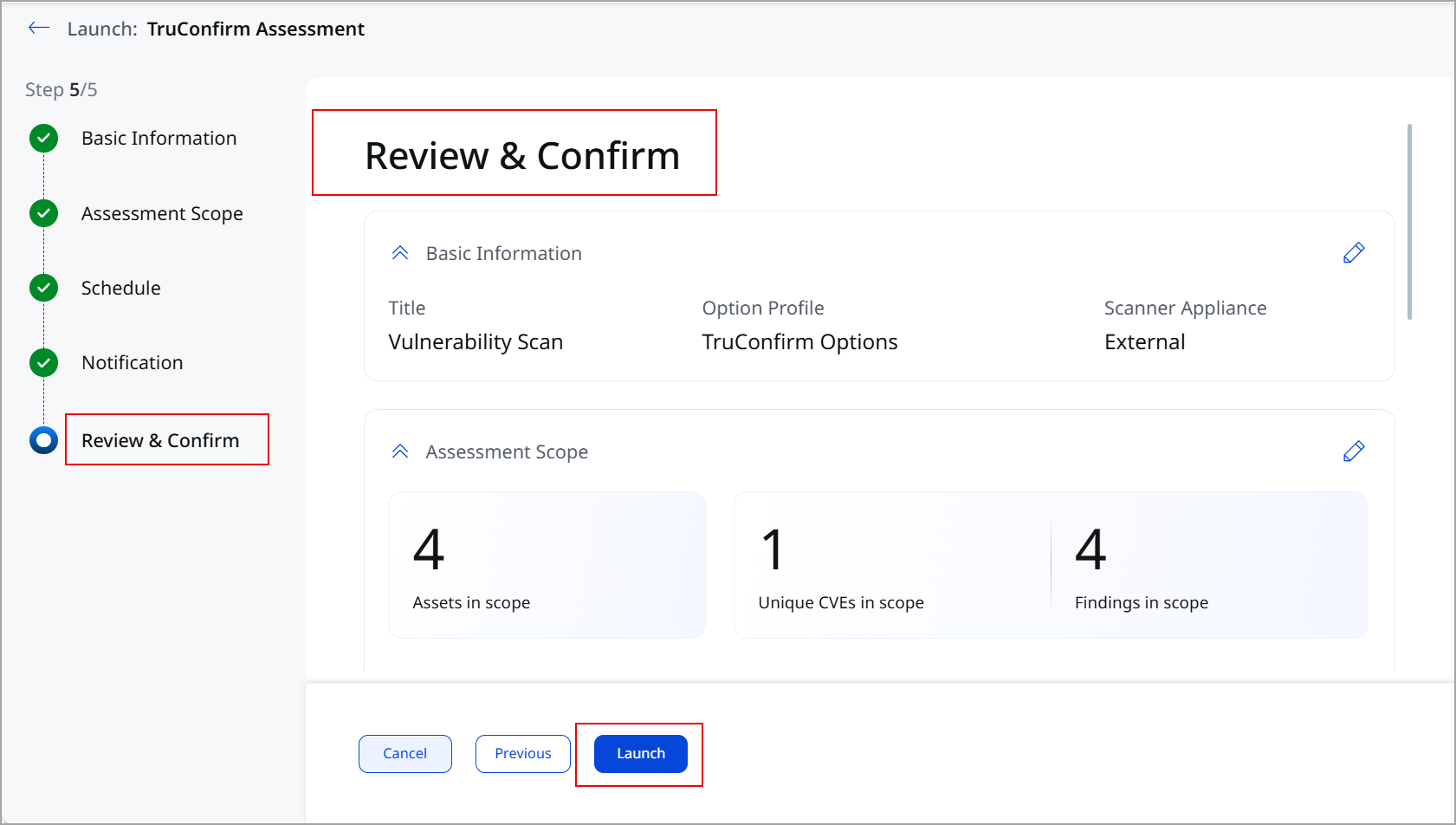Edit Basic Information with the pencil icon
Viewport: 1456px width, 825px height.
[1354, 253]
